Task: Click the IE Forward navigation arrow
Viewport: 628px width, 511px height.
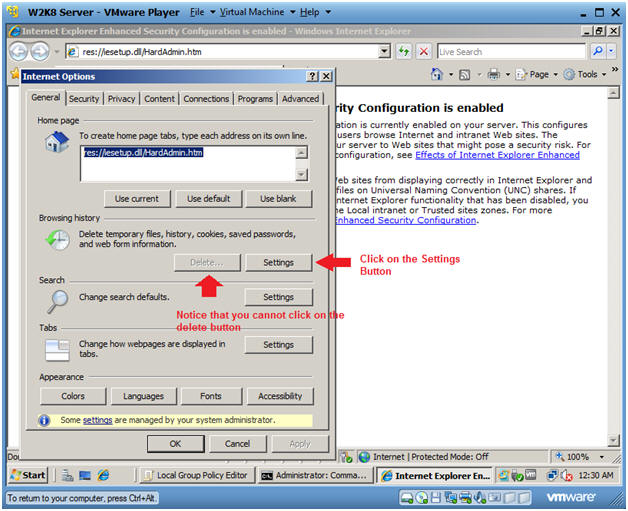Action: pos(40,52)
